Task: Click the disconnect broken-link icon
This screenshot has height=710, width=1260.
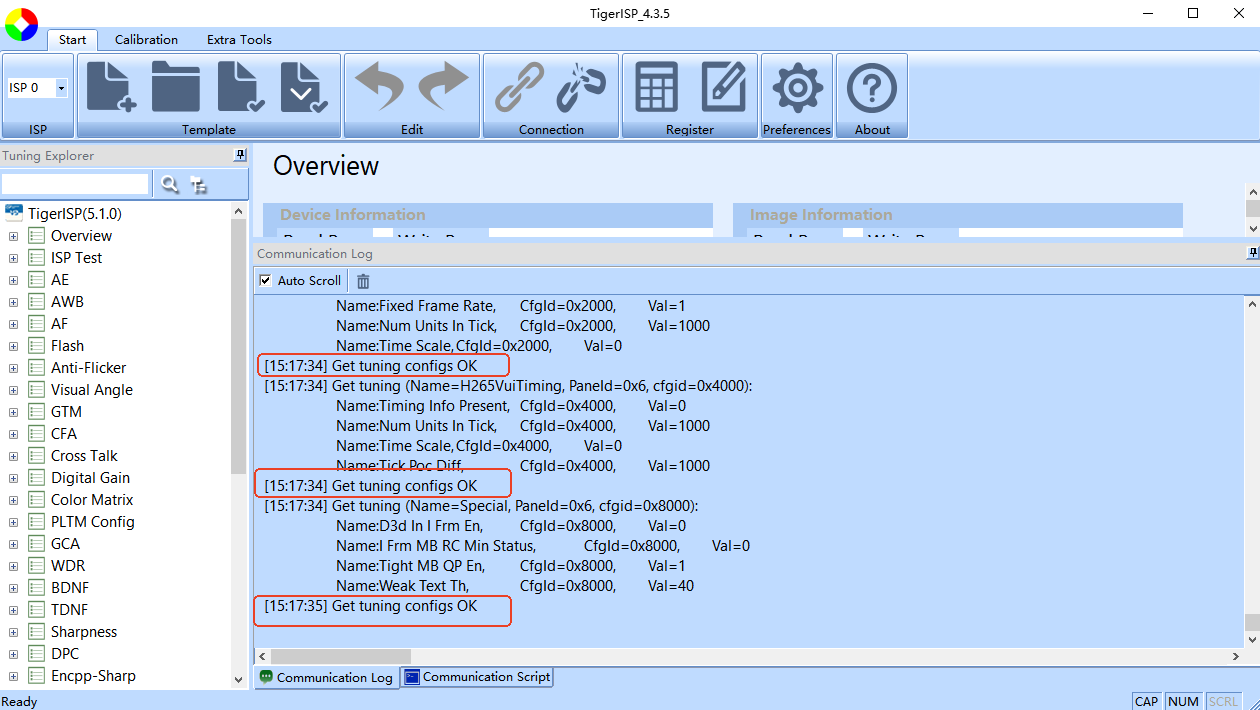Action: [x=581, y=87]
